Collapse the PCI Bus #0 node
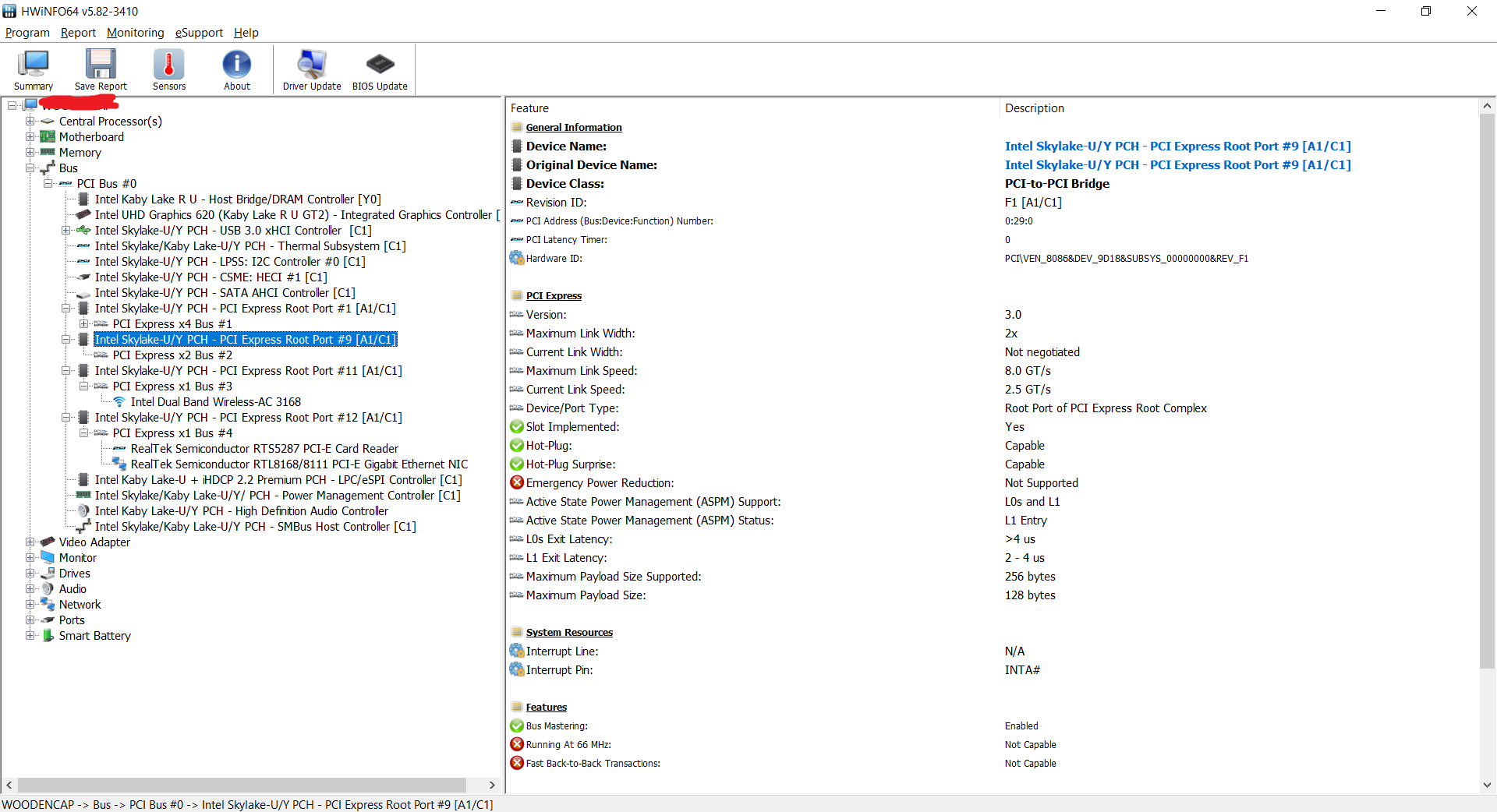The height and width of the screenshot is (812, 1497). (48, 184)
